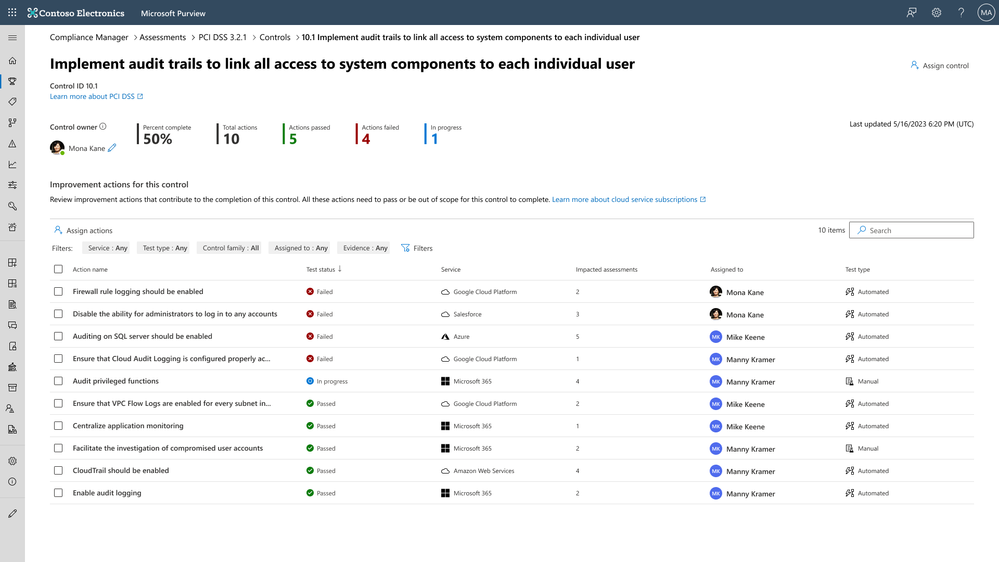This screenshot has height=562, width=999.
Task: Open the Filters button with funnel icon
Action: 417,248
